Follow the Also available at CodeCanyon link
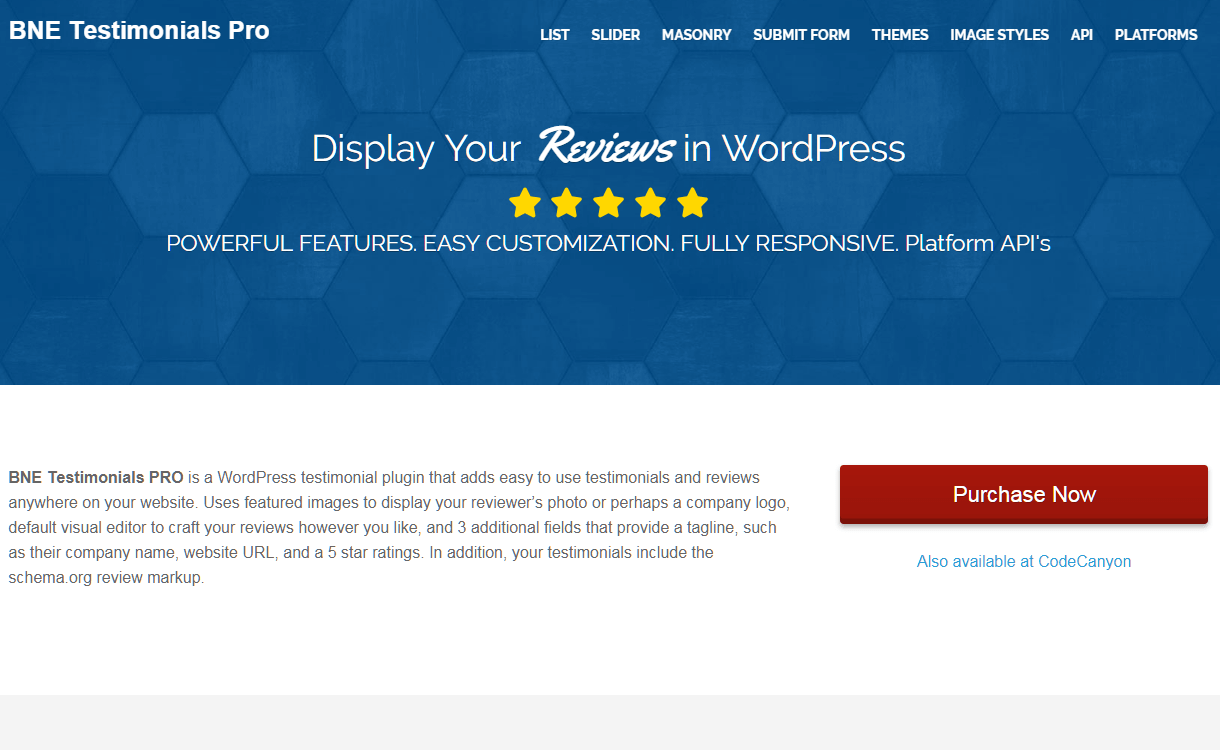The height and width of the screenshot is (750, 1220). point(1024,561)
